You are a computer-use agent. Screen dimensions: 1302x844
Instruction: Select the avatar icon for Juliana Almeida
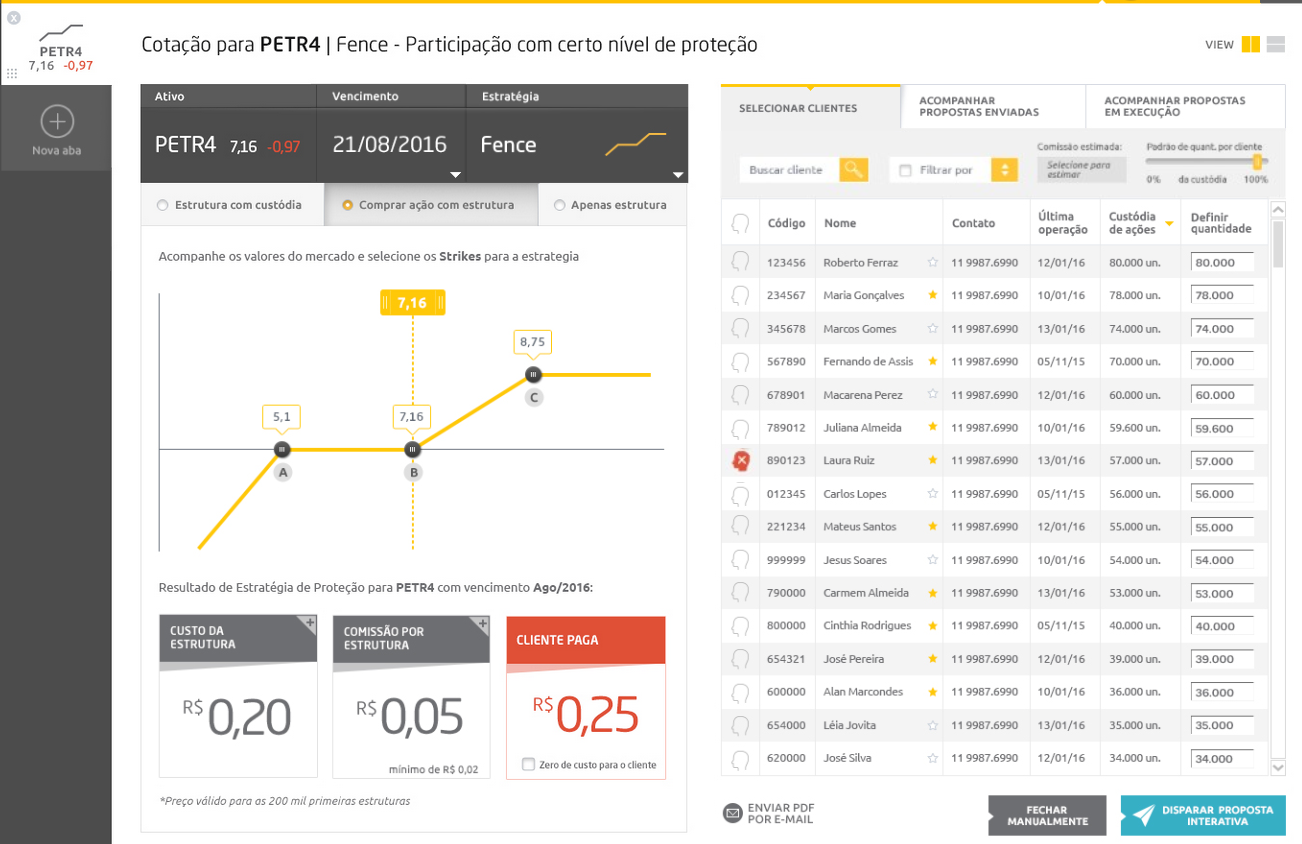pyautogui.click(x=741, y=428)
